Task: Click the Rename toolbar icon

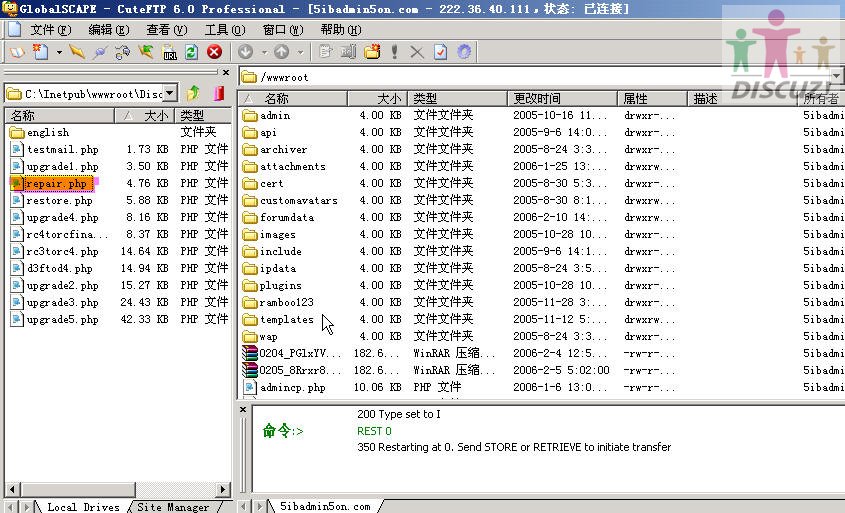Action: [x=349, y=52]
